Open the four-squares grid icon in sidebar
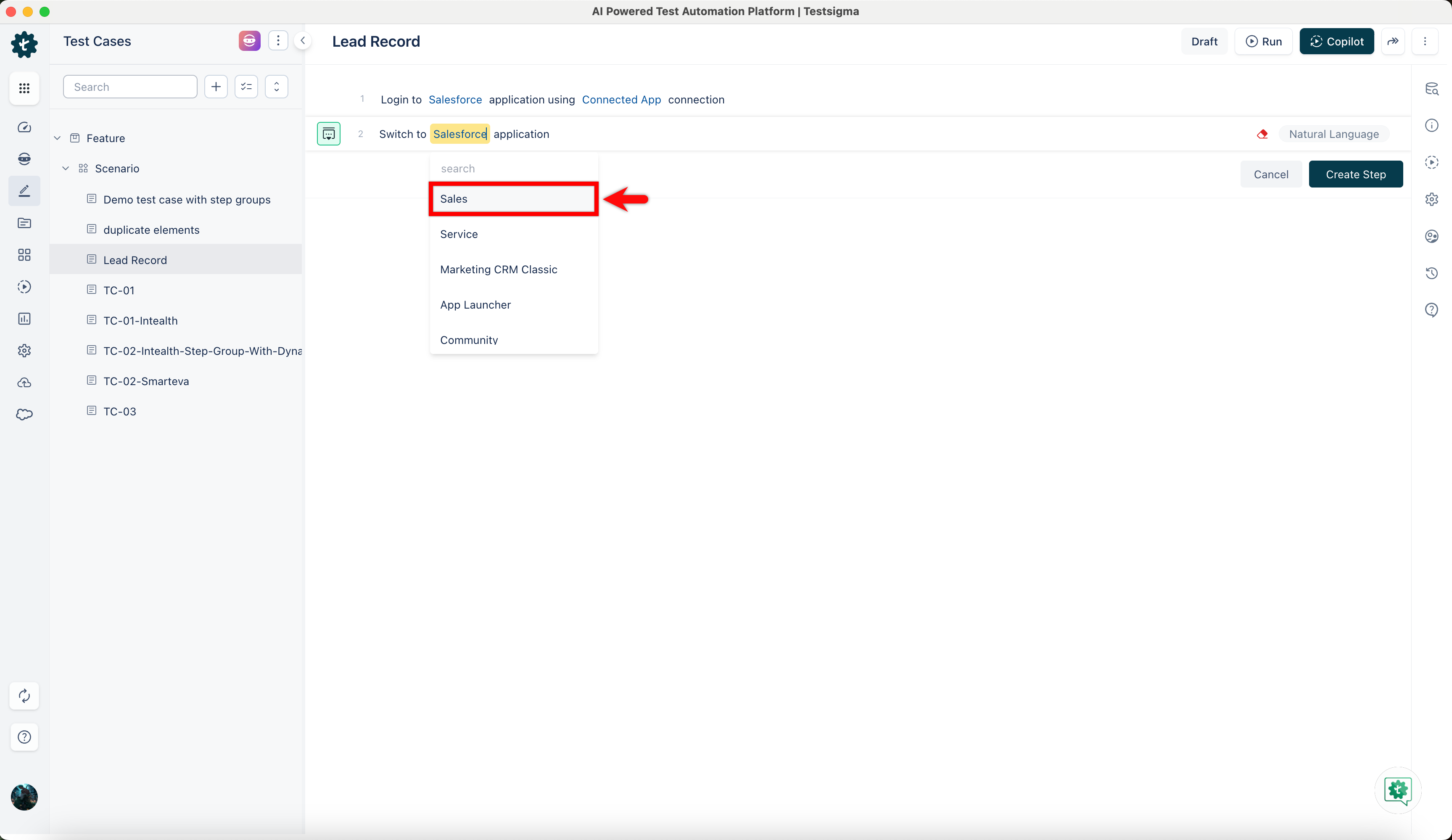The width and height of the screenshot is (1452, 840). [24, 255]
